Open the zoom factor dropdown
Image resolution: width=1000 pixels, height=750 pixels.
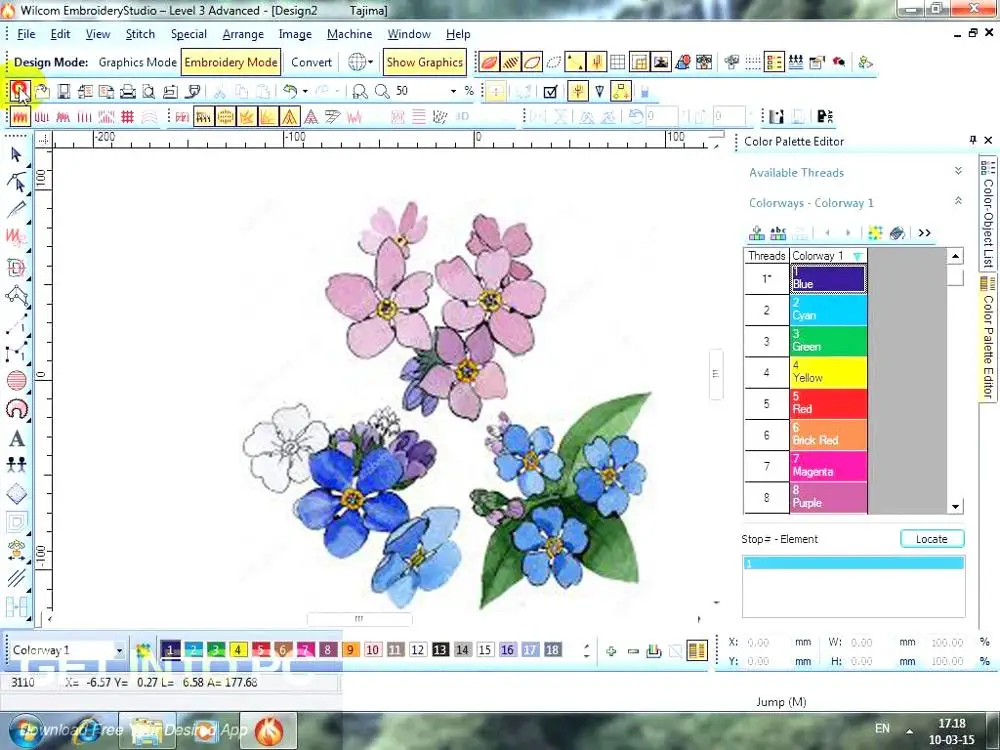(x=453, y=91)
